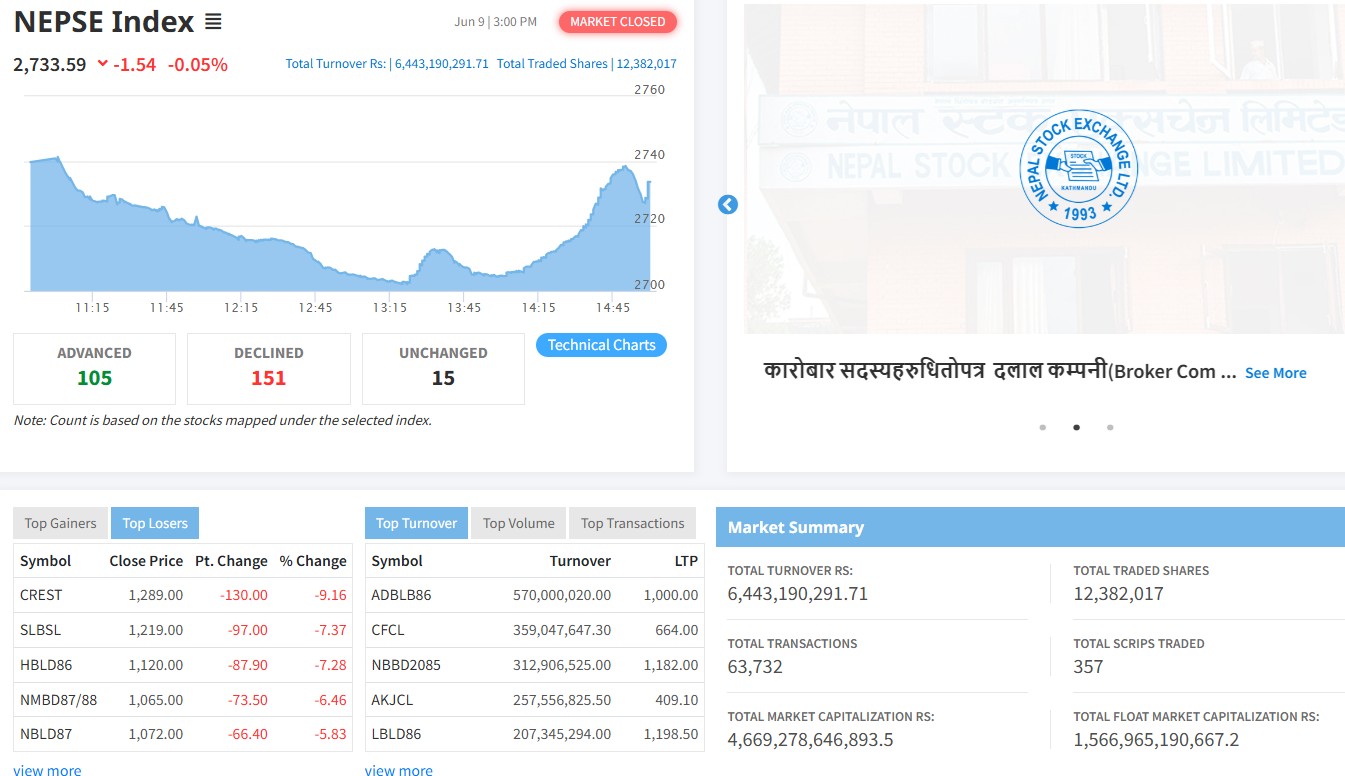Switch to the Top Volume tab
The image size is (1345, 776).
click(518, 523)
